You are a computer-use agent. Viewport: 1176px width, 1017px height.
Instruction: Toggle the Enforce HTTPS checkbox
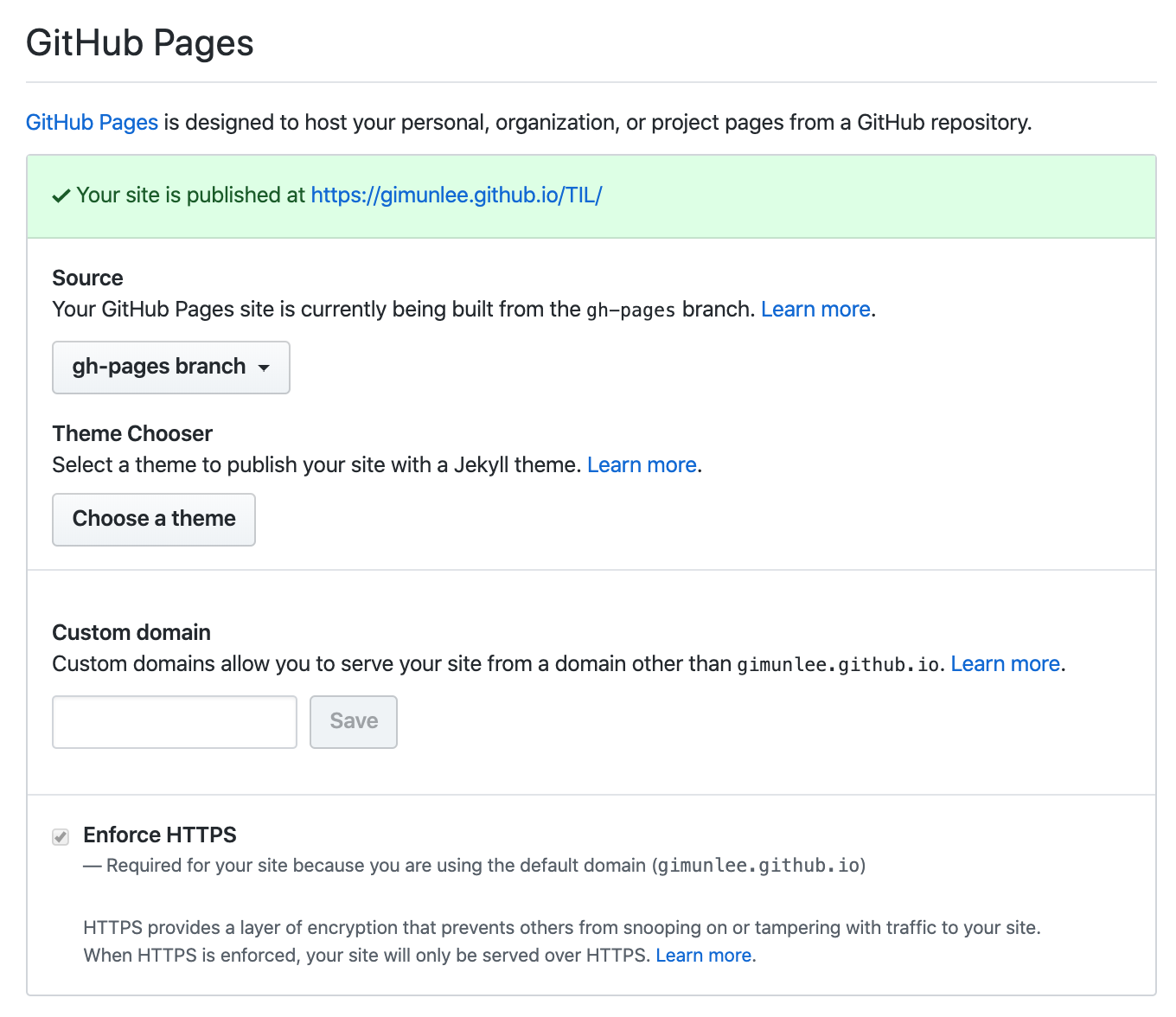click(x=61, y=836)
